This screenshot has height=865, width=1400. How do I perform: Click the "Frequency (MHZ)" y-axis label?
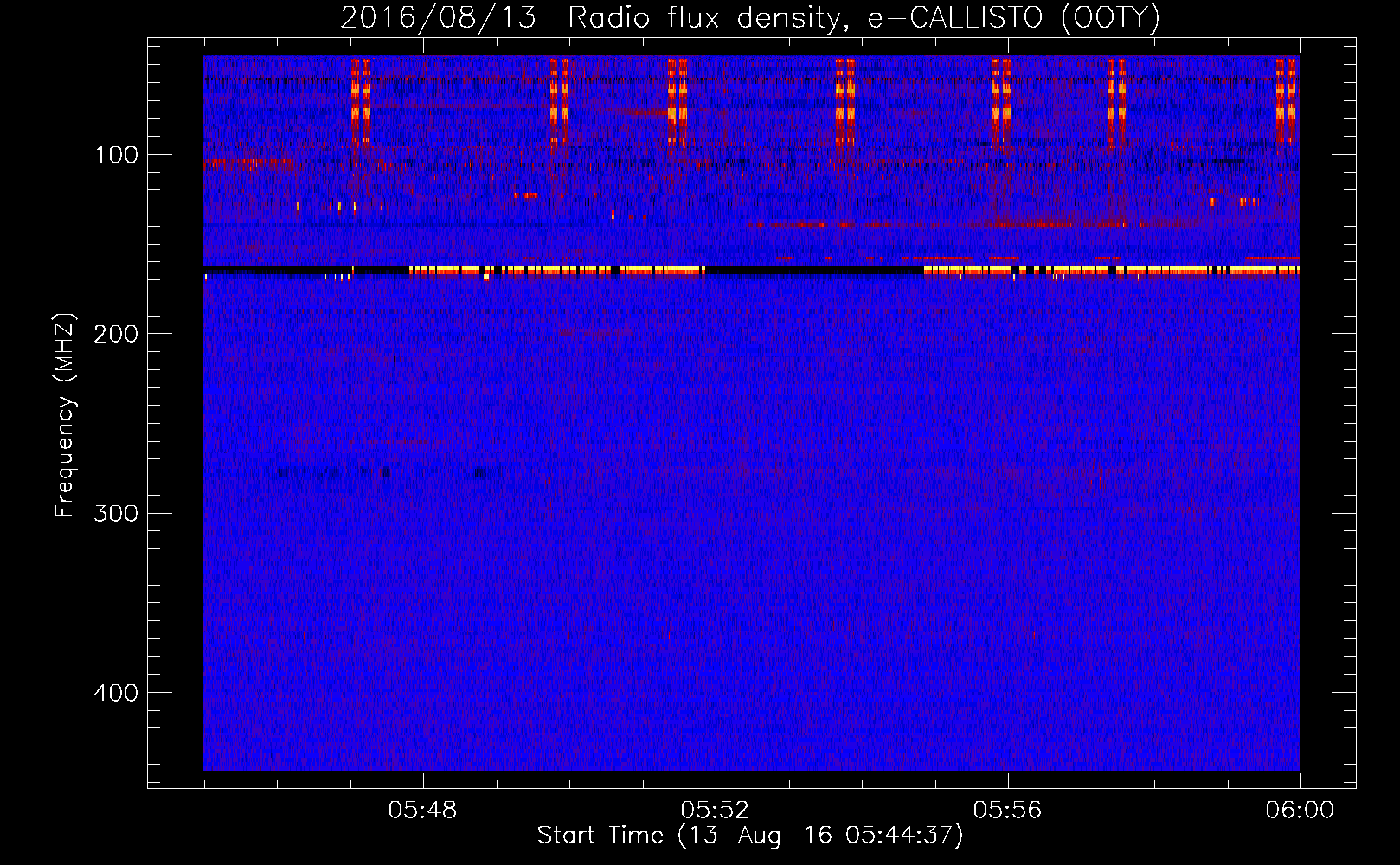(65, 414)
